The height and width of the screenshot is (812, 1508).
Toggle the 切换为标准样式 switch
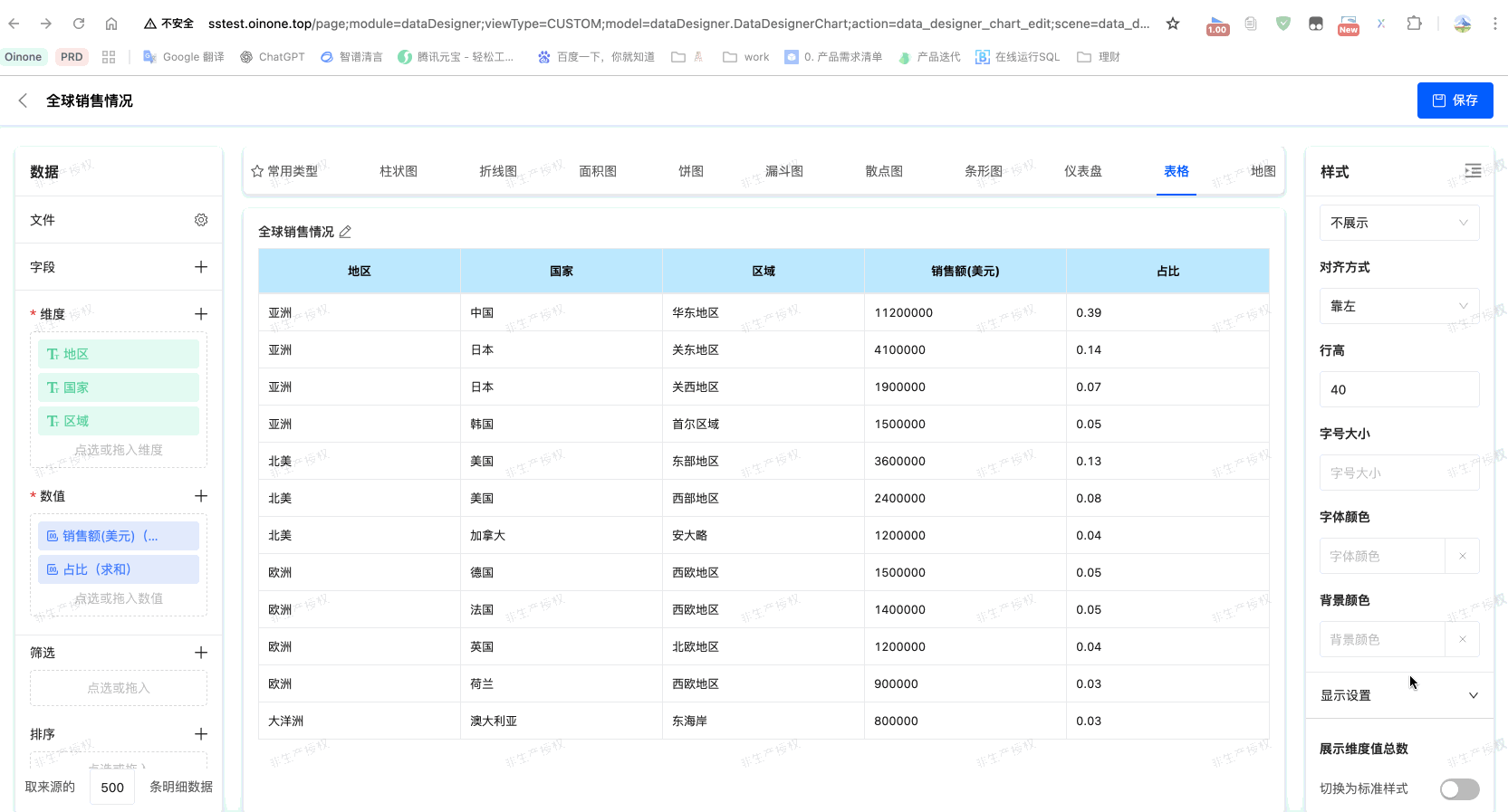coord(1459,789)
